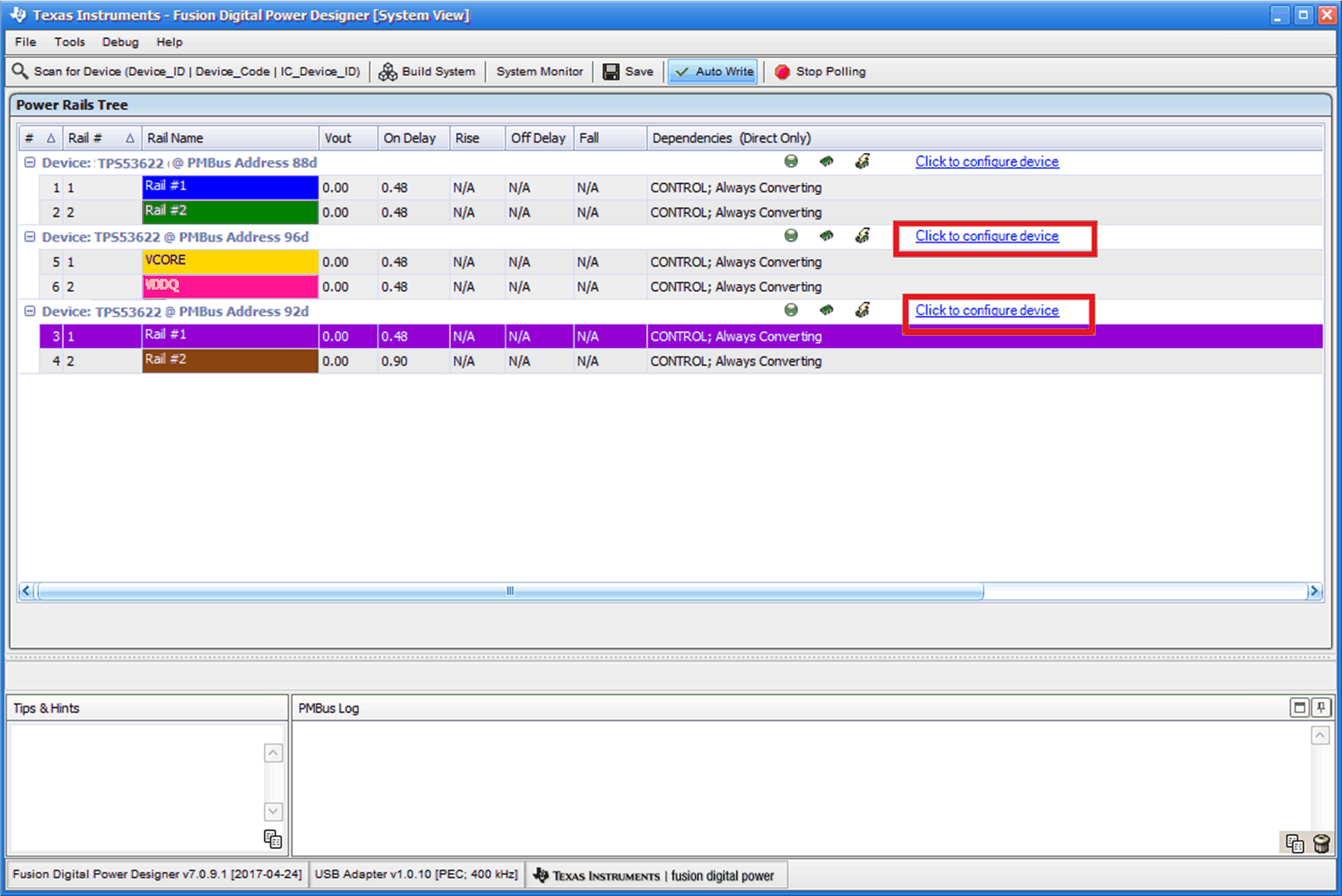The image size is (1342, 896).
Task: Click configure device link for address 96d
Action: [986, 236]
